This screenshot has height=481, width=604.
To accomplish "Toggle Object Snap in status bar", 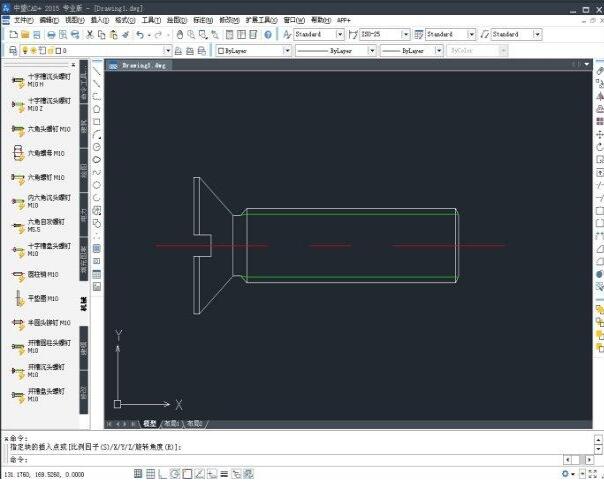I will pos(187,474).
